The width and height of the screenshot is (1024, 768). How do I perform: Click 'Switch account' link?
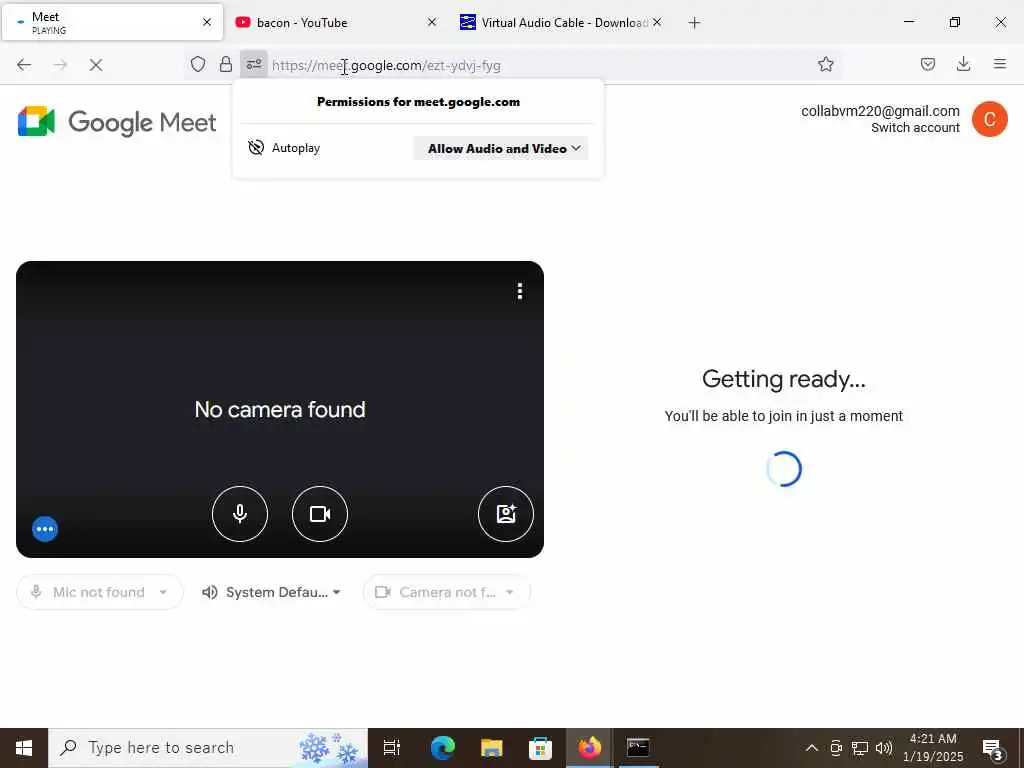915,128
